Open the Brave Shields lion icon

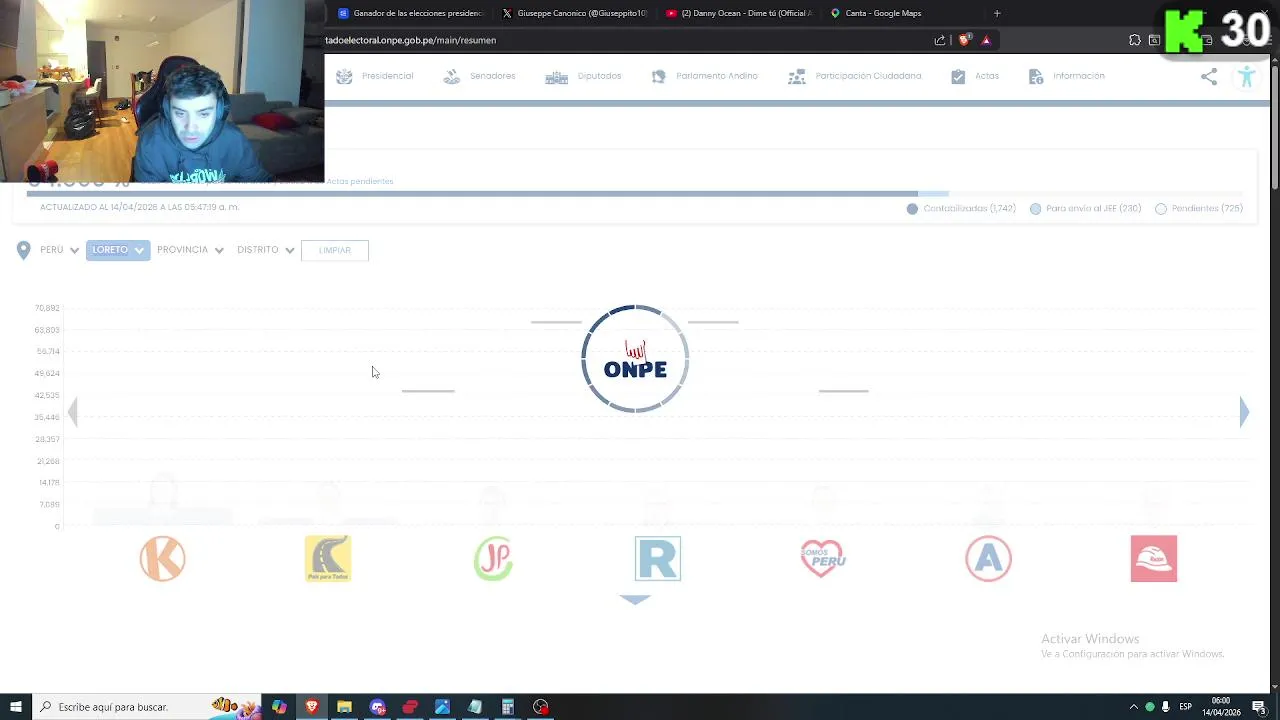[964, 40]
